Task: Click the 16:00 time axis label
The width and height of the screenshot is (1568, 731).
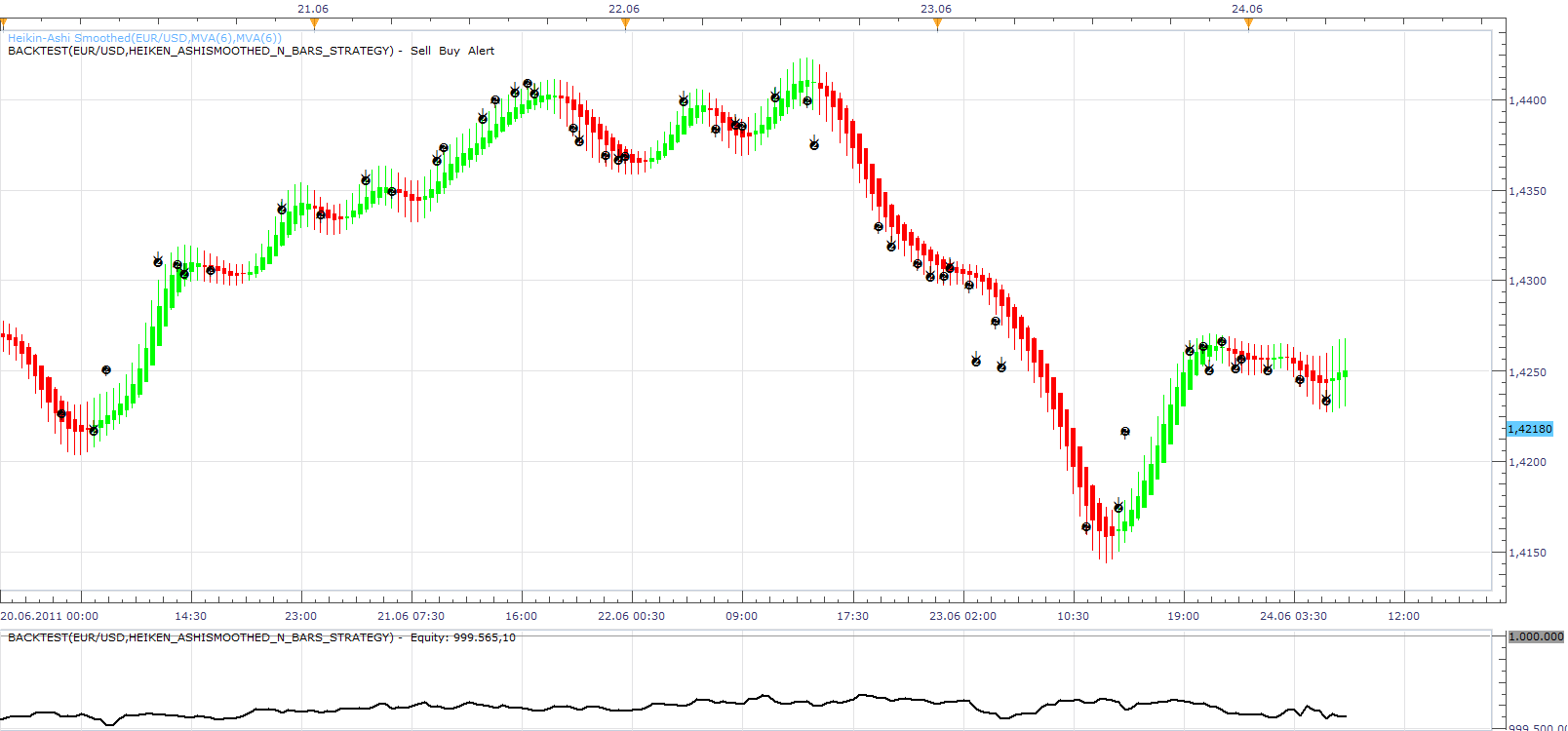Action: pos(521,616)
